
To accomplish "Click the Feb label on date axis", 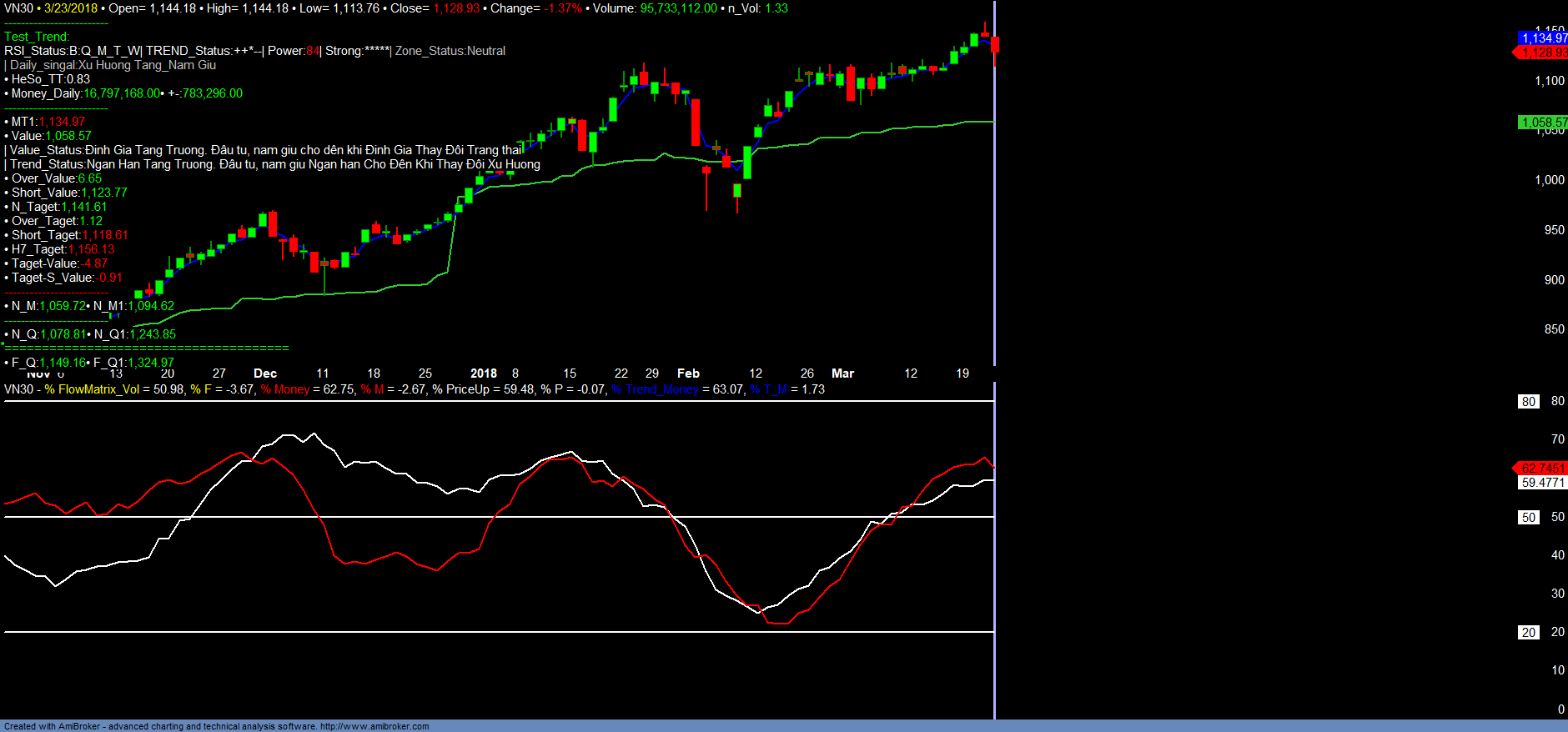I will tap(688, 374).
